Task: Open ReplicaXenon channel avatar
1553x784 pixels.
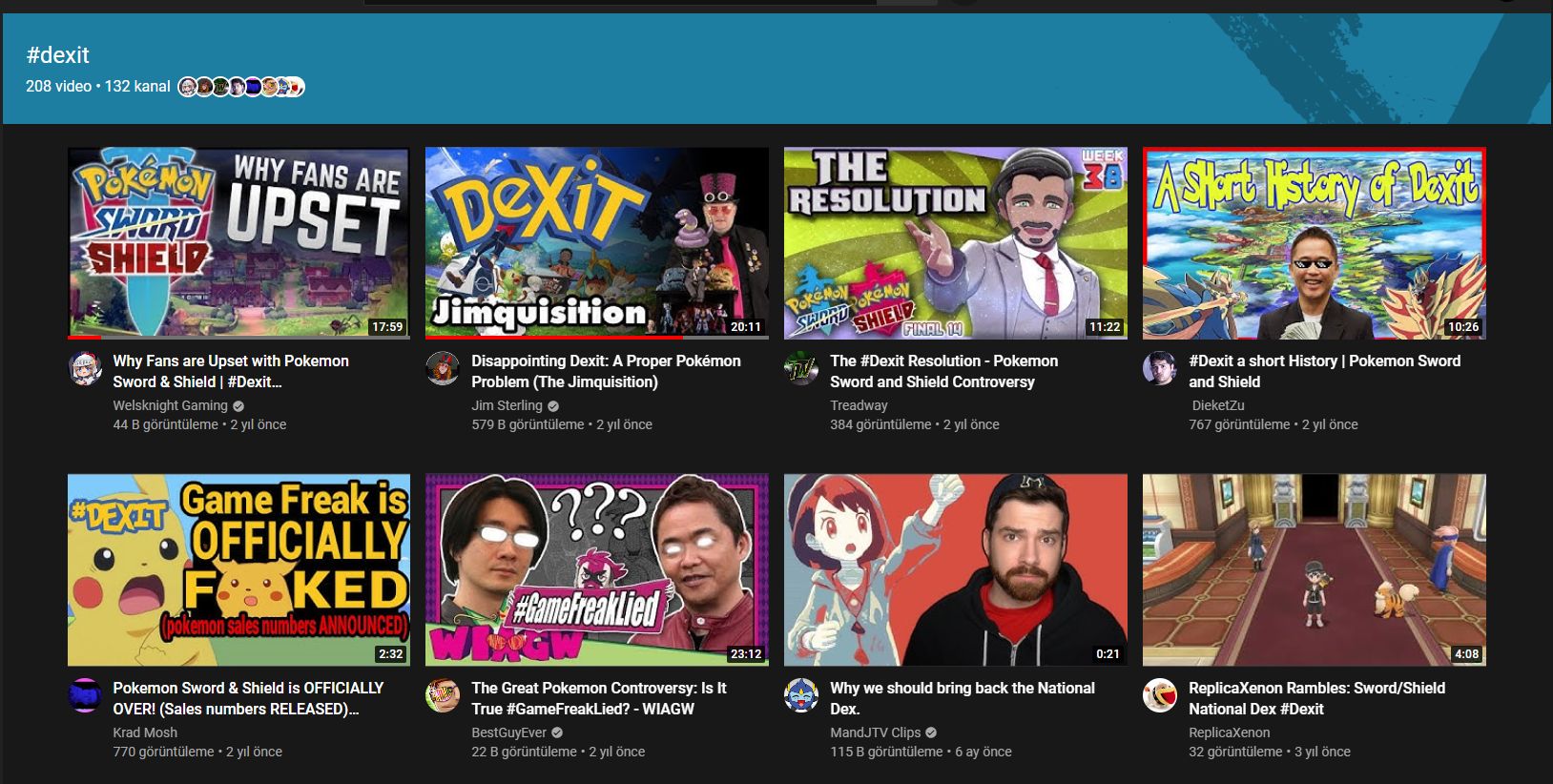Action: click(1160, 695)
